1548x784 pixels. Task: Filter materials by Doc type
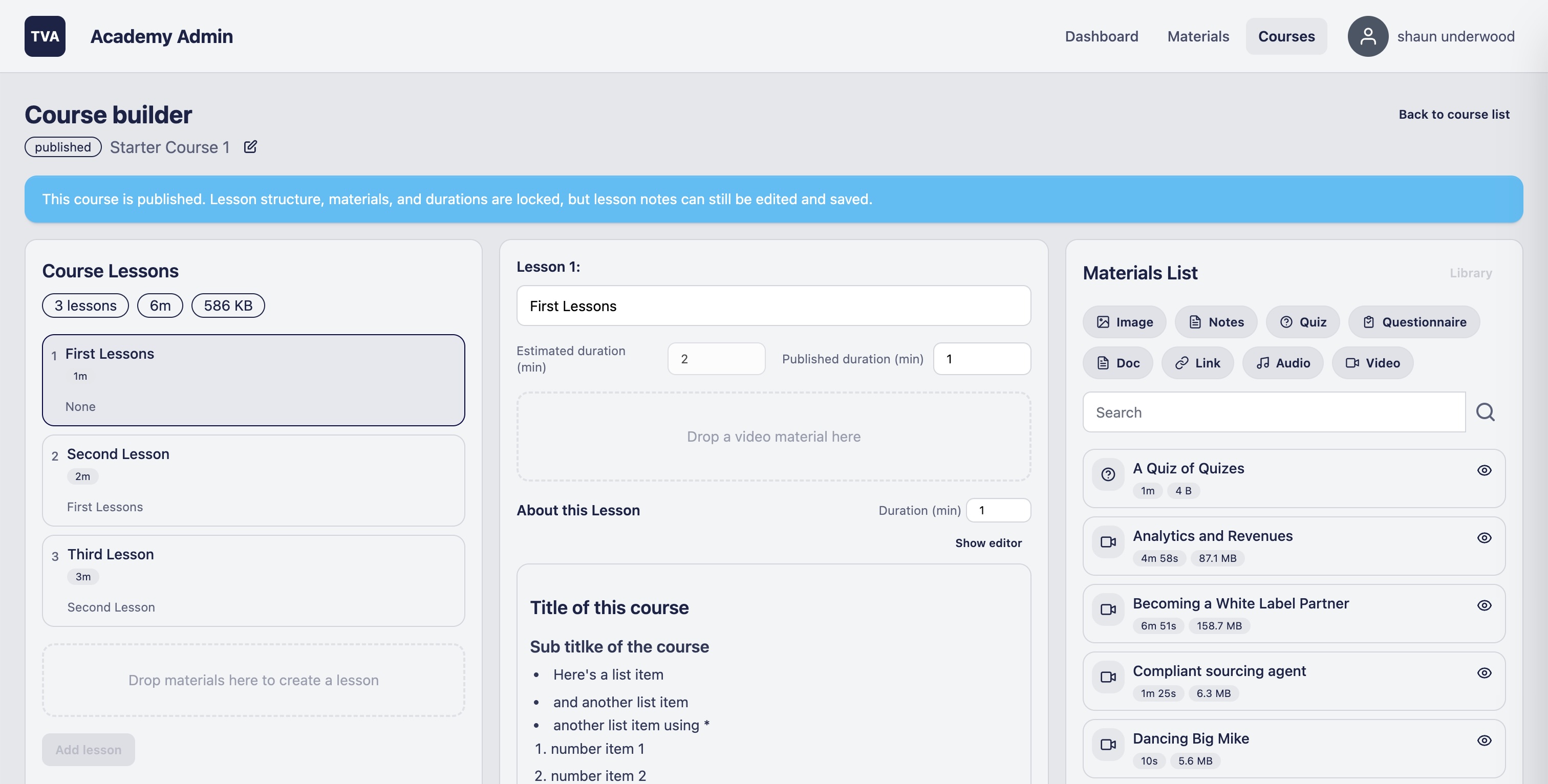(1117, 363)
